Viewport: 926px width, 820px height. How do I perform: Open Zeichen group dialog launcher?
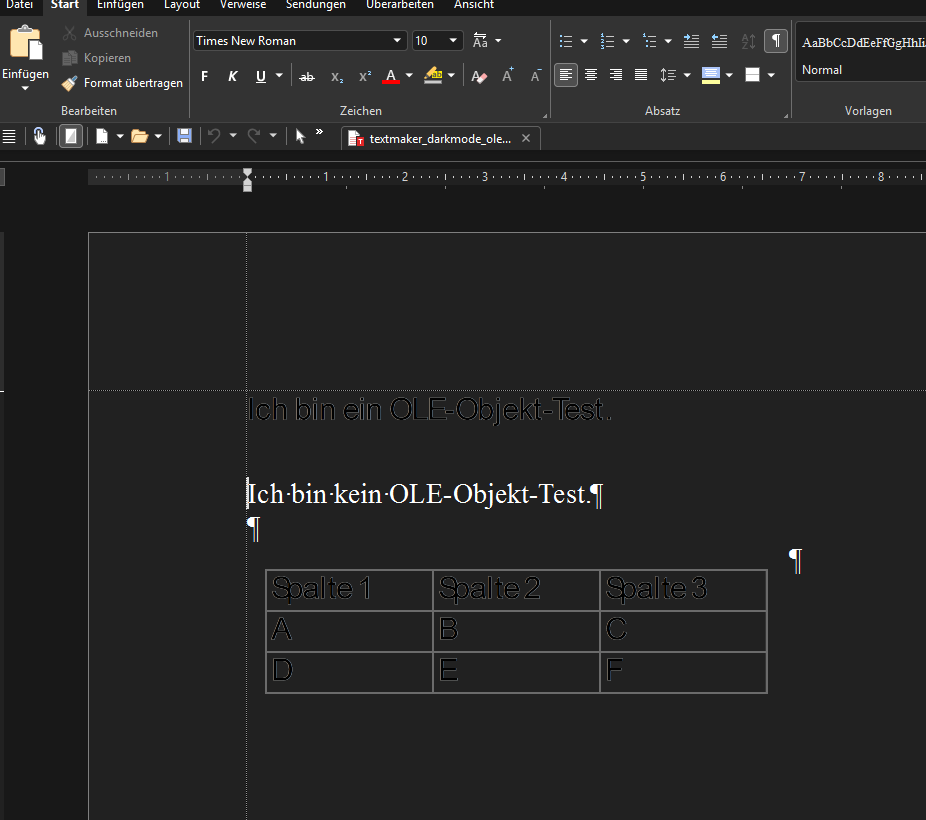pos(545,115)
